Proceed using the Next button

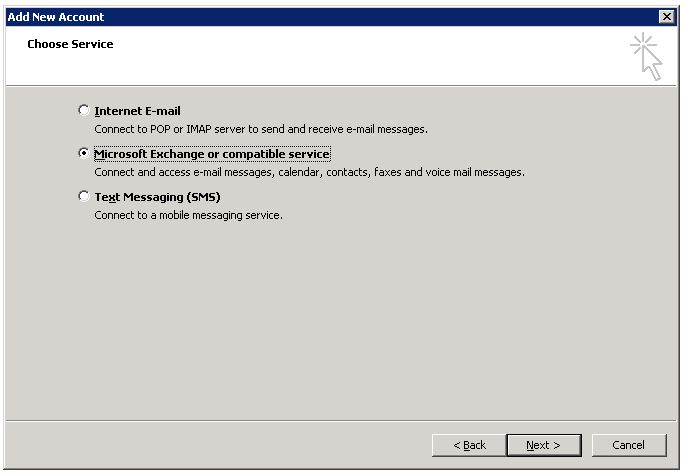(544, 445)
